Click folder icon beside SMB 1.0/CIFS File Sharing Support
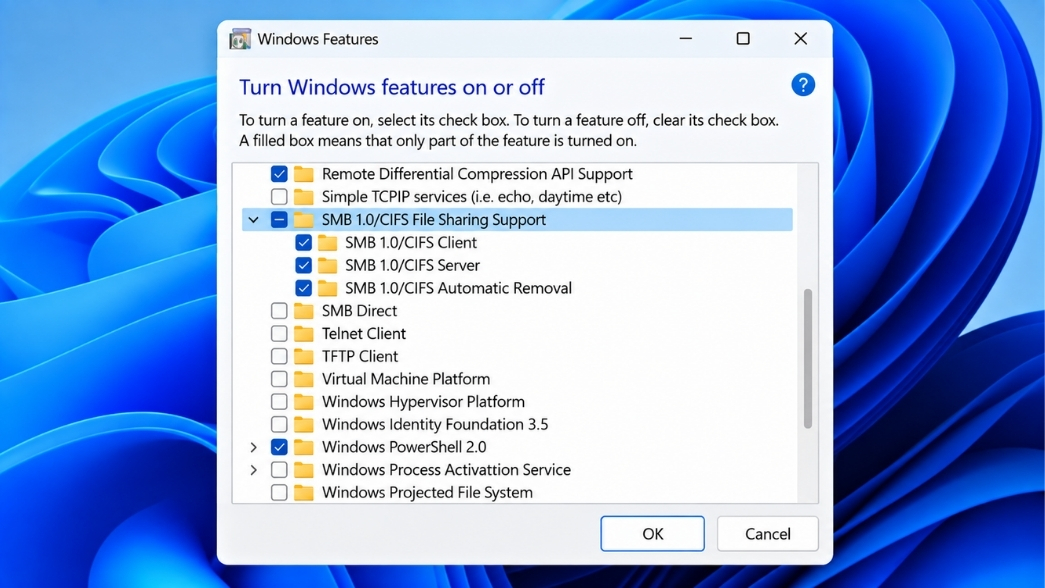Image resolution: width=1045 pixels, height=588 pixels. click(304, 219)
